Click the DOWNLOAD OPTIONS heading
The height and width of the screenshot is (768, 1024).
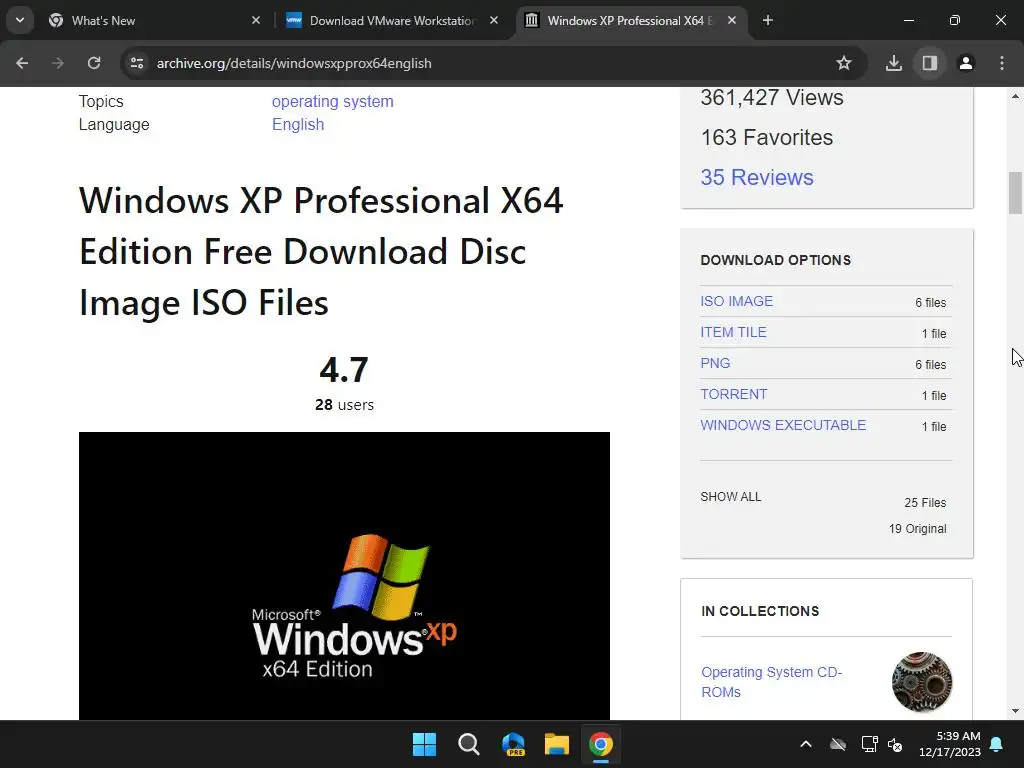(x=776, y=260)
